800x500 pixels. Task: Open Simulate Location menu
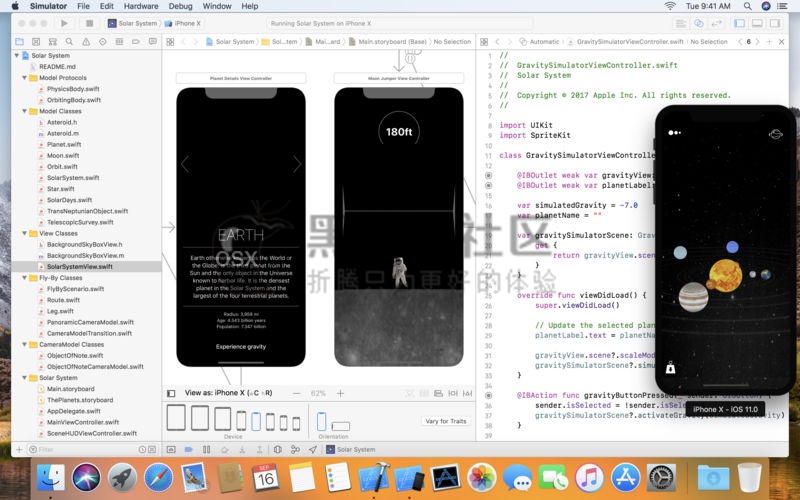click(312, 449)
